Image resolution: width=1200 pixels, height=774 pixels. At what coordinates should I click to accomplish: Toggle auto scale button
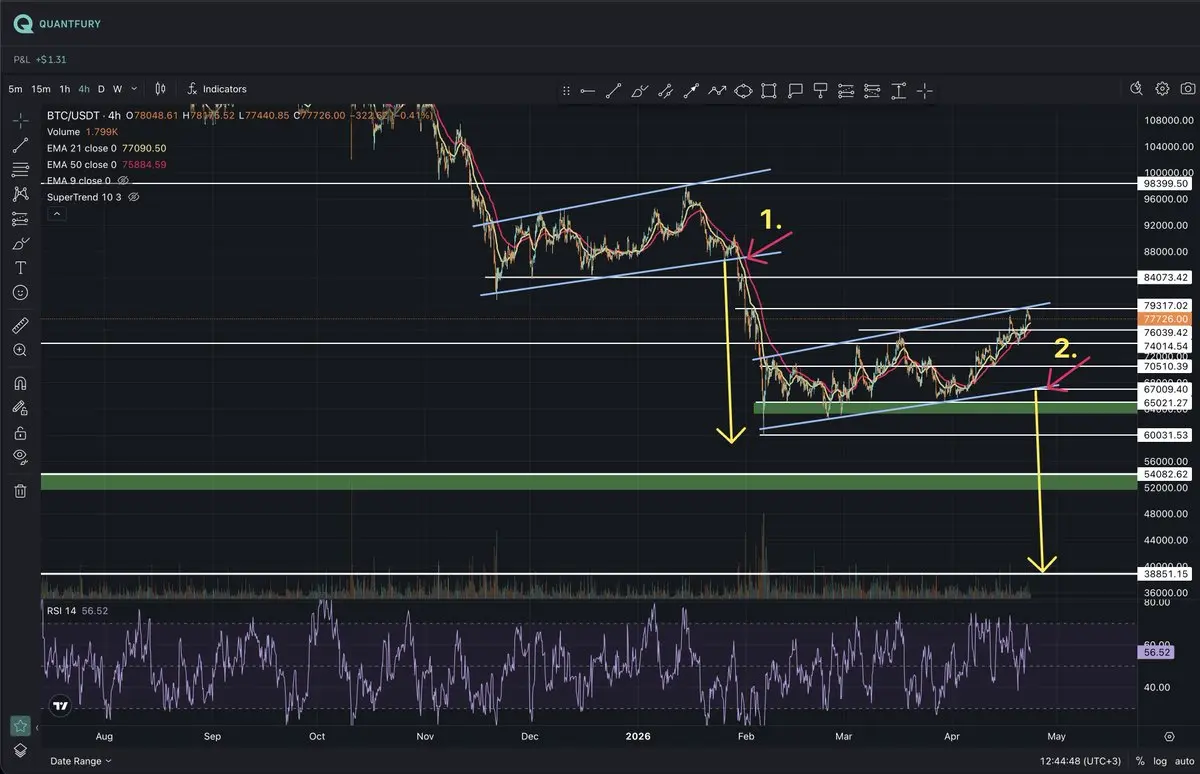tap(1183, 761)
